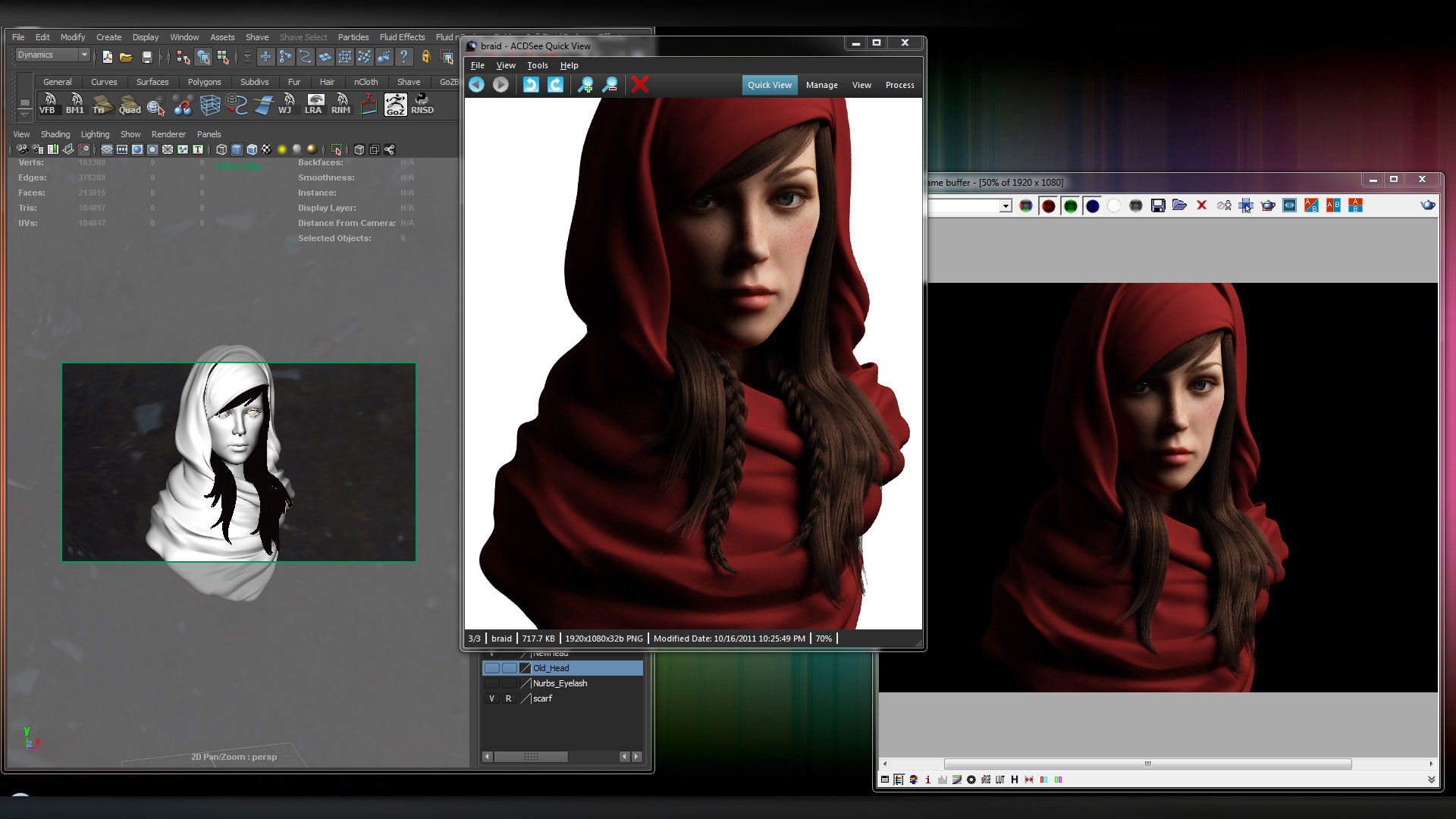Show pixel info with the red 'i' icon
This screenshot has width=1456, height=819.
[x=927, y=780]
